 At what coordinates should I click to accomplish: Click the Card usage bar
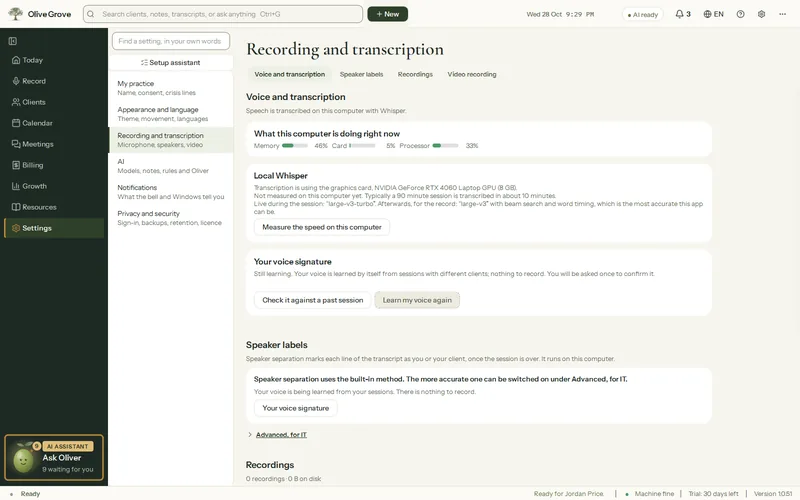point(362,146)
